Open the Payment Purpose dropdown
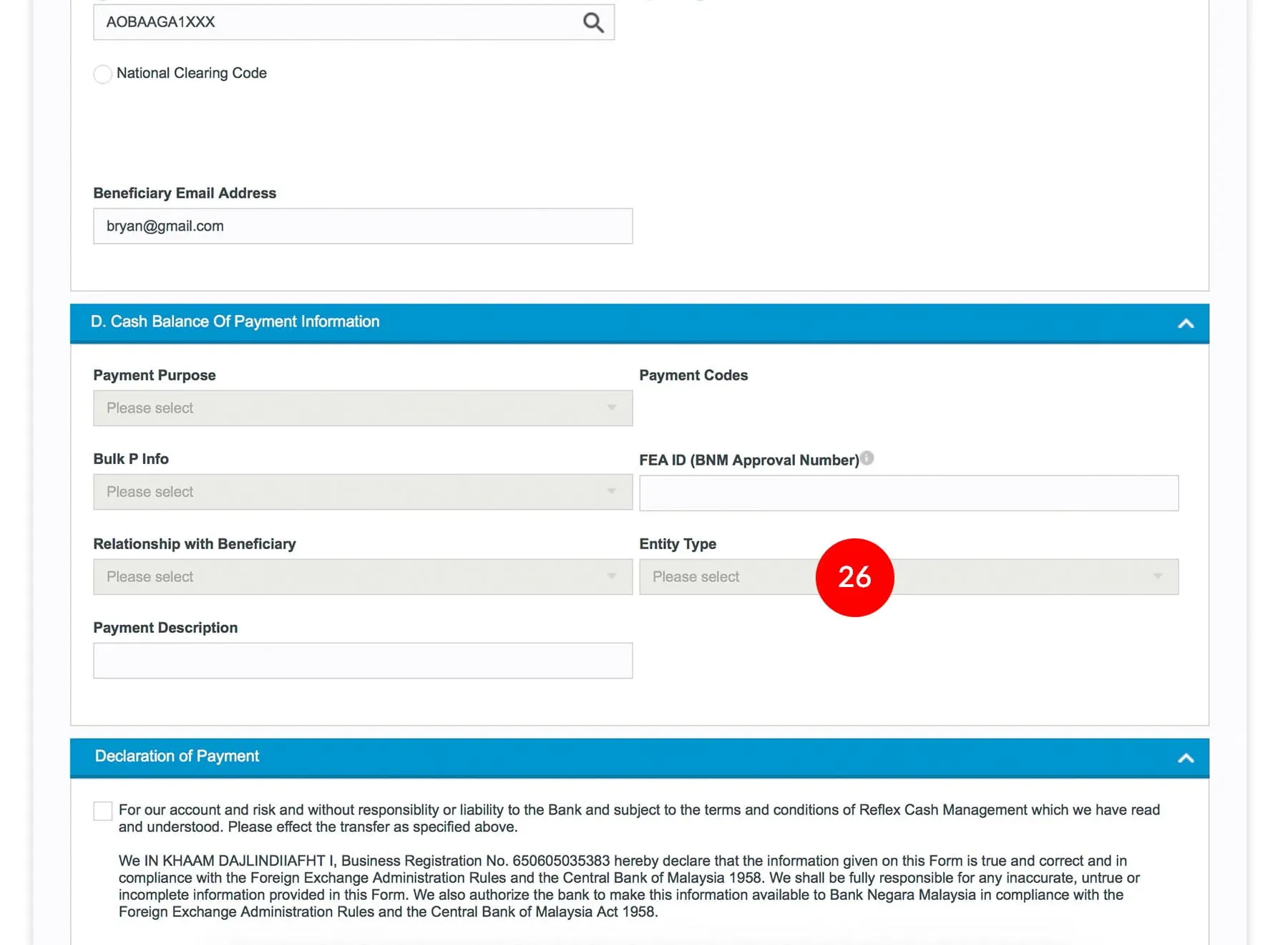 pos(362,408)
